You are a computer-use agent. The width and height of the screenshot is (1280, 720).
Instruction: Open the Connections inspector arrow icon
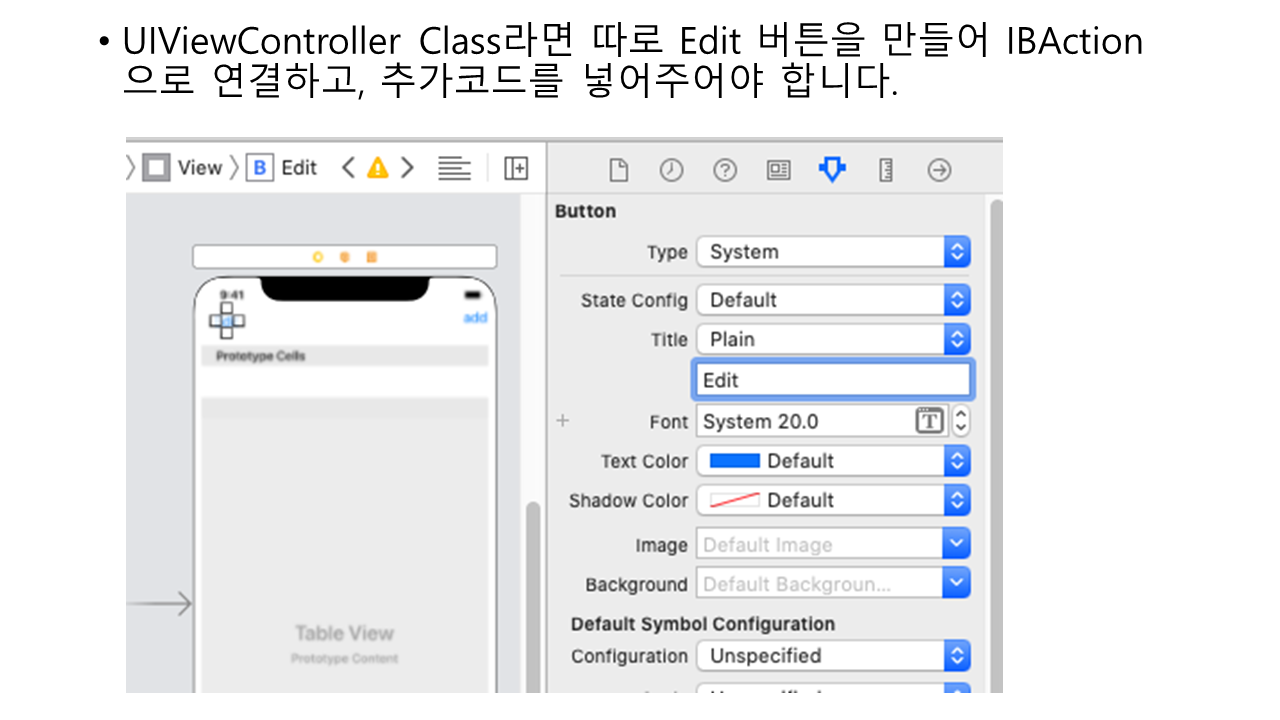pyautogui.click(x=939, y=171)
